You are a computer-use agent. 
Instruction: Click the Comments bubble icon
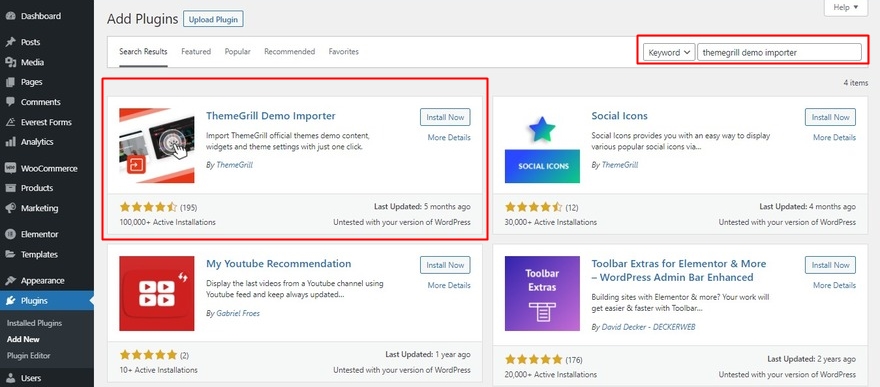[10, 102]
